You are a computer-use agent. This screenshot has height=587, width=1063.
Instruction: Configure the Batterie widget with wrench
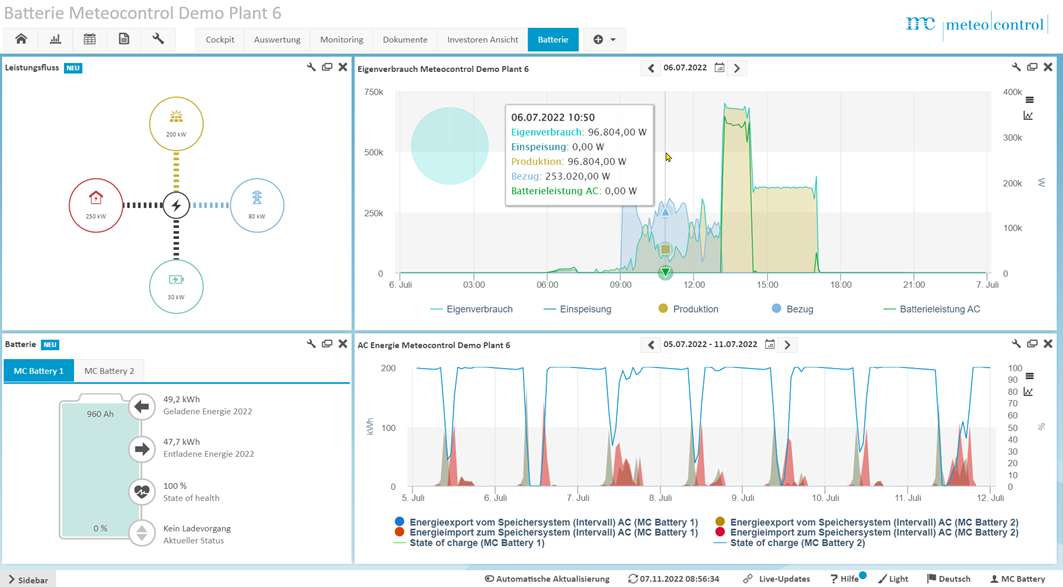(x=311, y=344)
